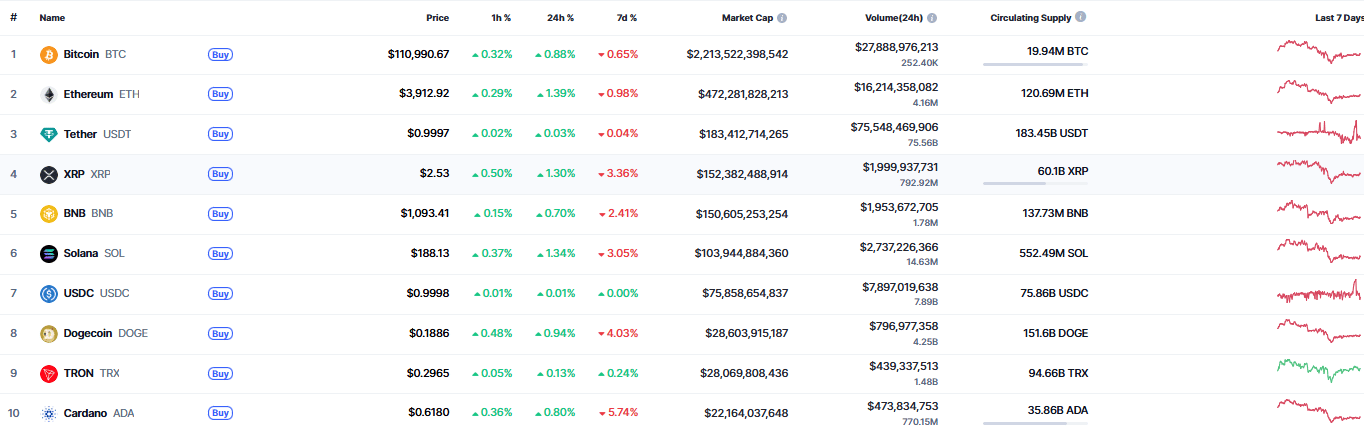
Task: Click Bitcoin's circulating supply progress bar
Action: [1035, 64]
